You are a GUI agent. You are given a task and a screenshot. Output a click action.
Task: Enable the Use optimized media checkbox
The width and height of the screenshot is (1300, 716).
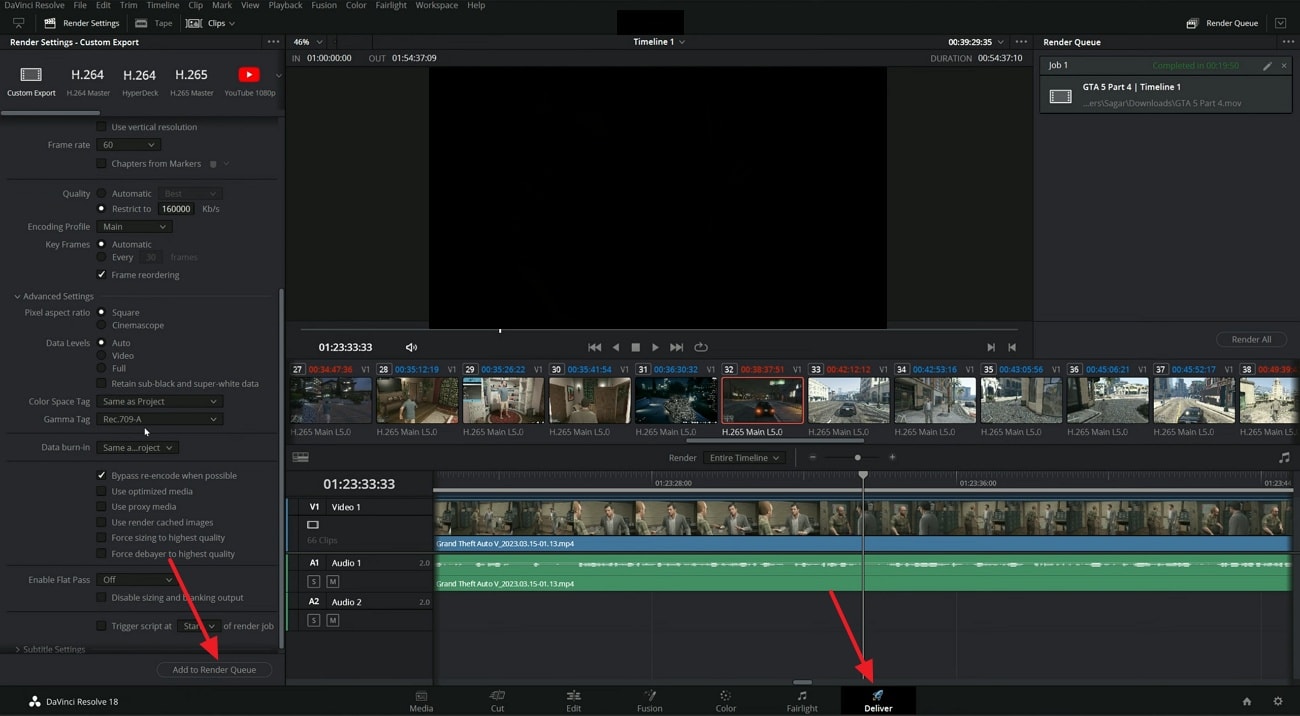(x=103, y=490)
